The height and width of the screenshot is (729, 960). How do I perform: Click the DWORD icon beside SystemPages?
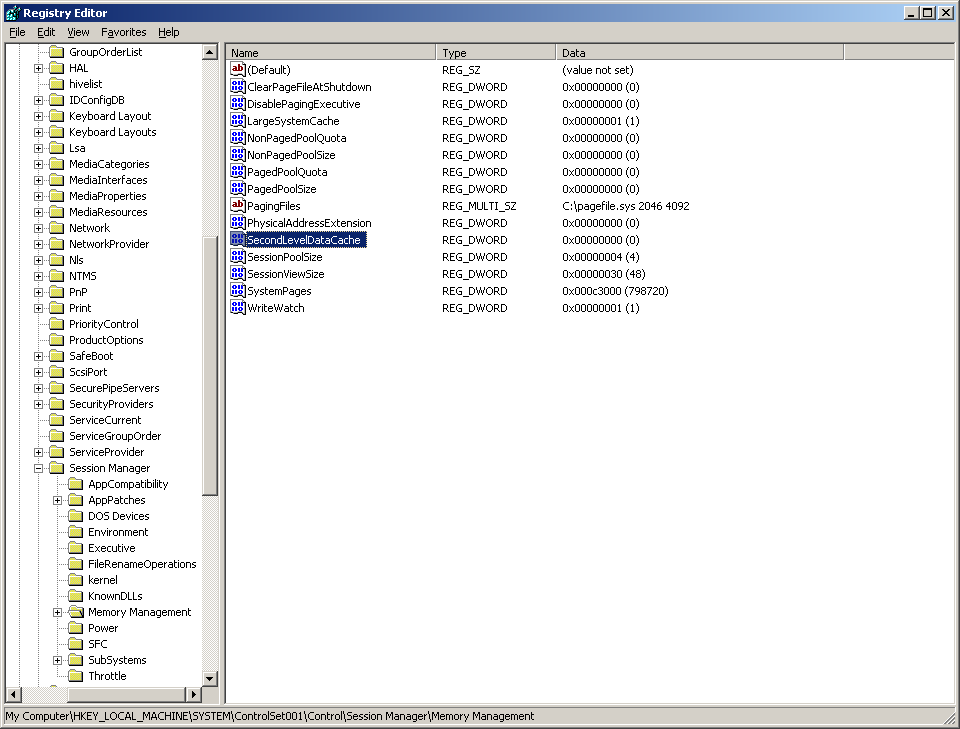pos(238,291)
